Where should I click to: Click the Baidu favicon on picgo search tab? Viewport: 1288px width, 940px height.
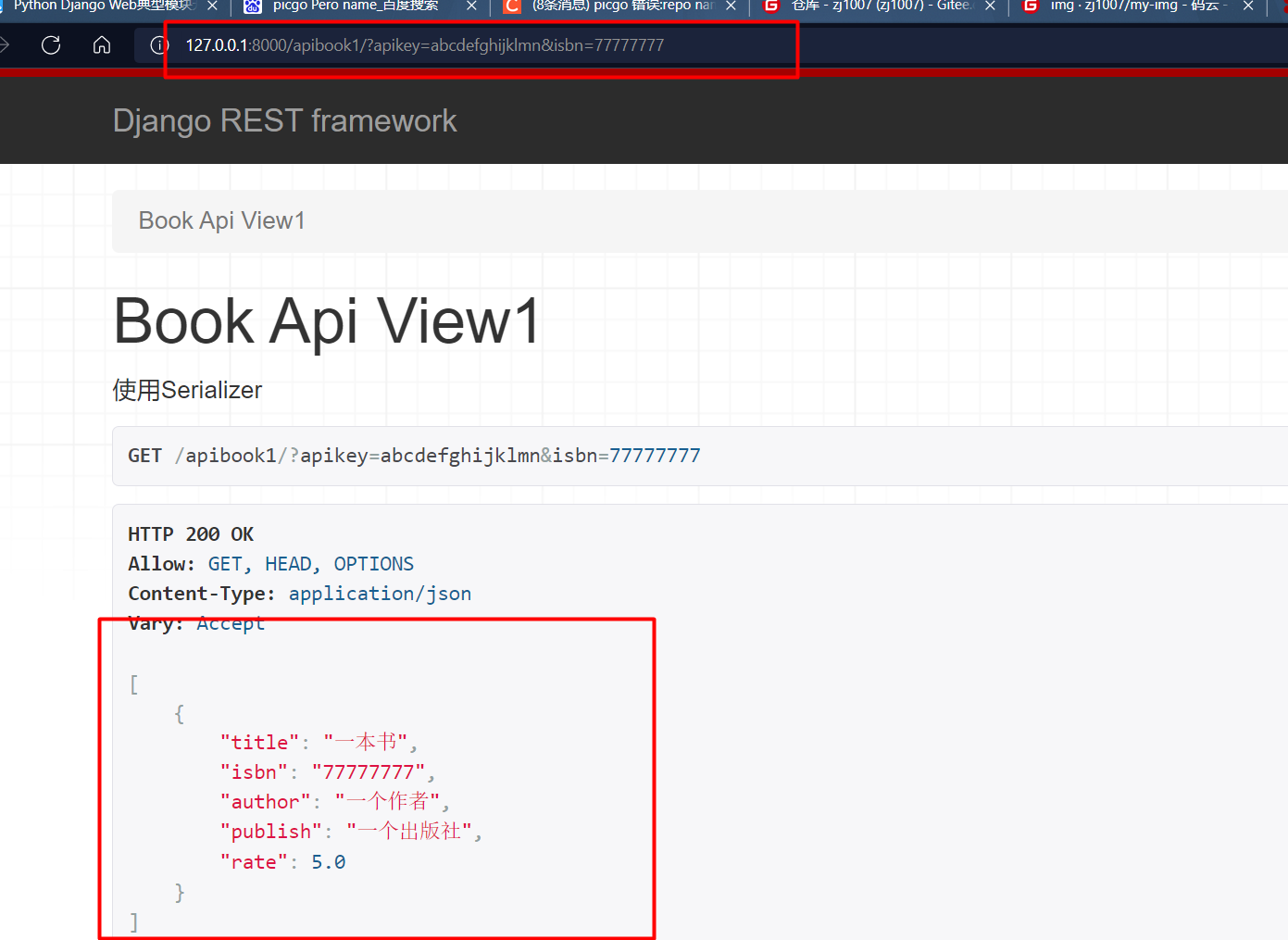tap(253, 6)
